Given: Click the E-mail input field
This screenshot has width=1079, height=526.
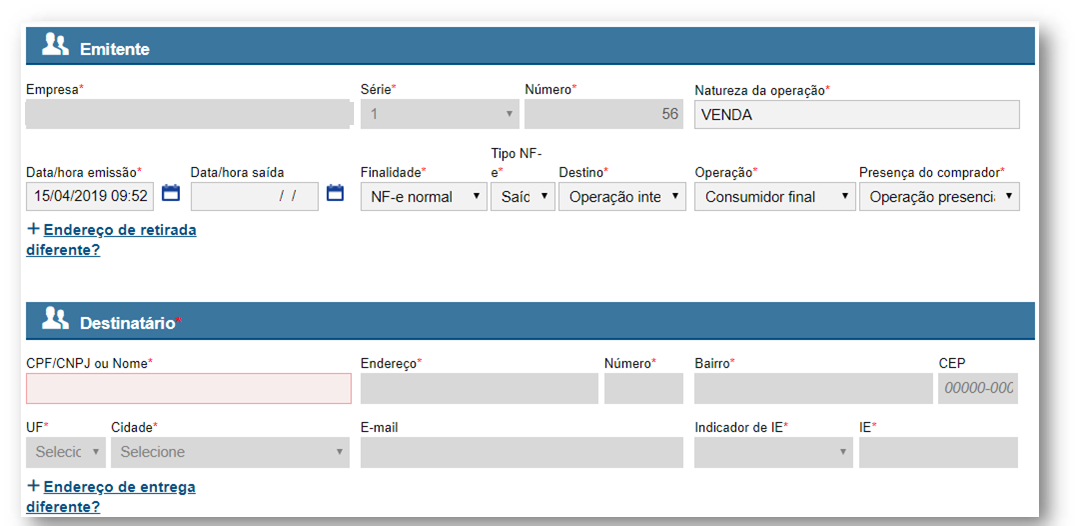Looking at the screenshot, I should [x=521, y=452].
